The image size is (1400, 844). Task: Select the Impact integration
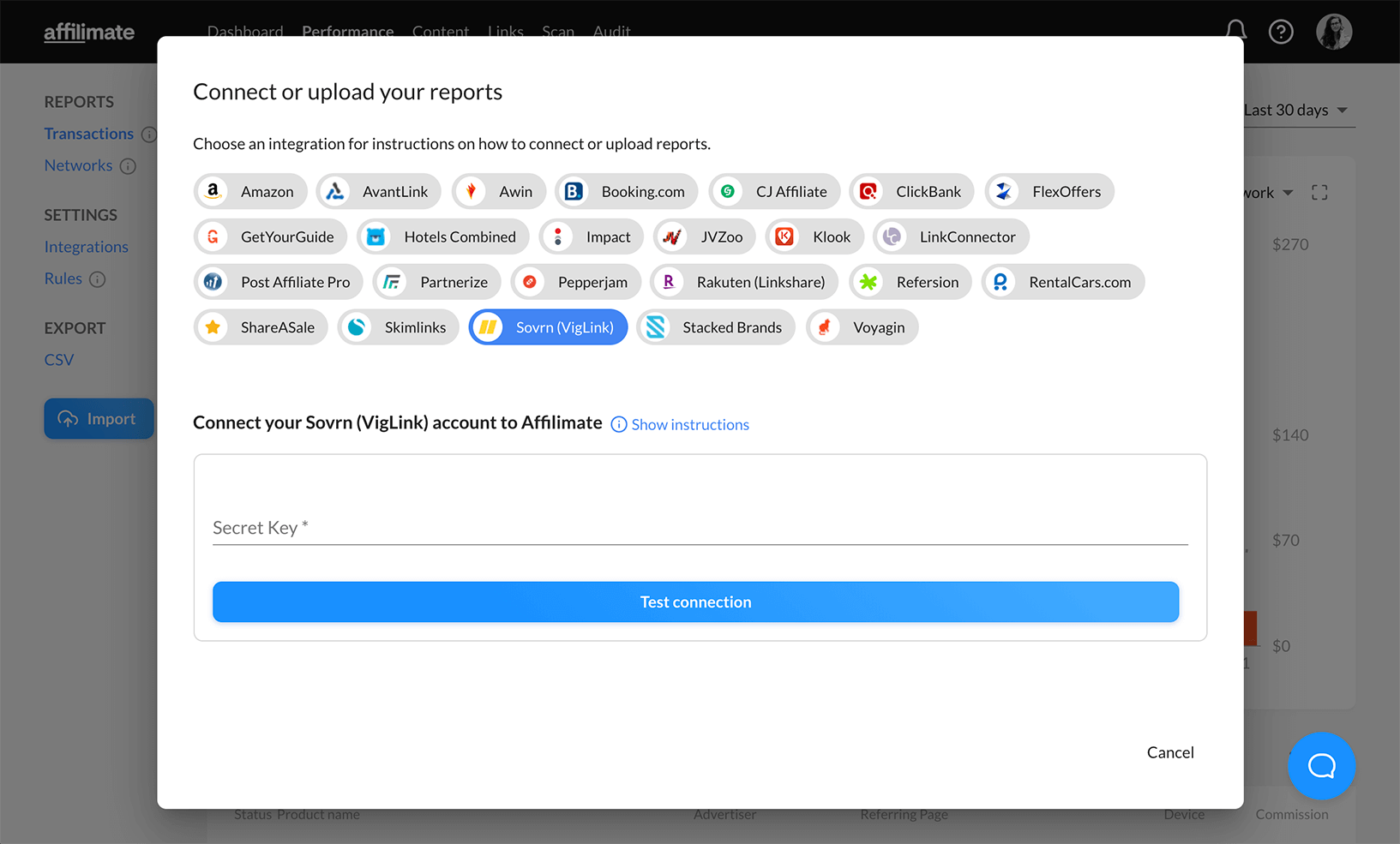tap(592, 236)
